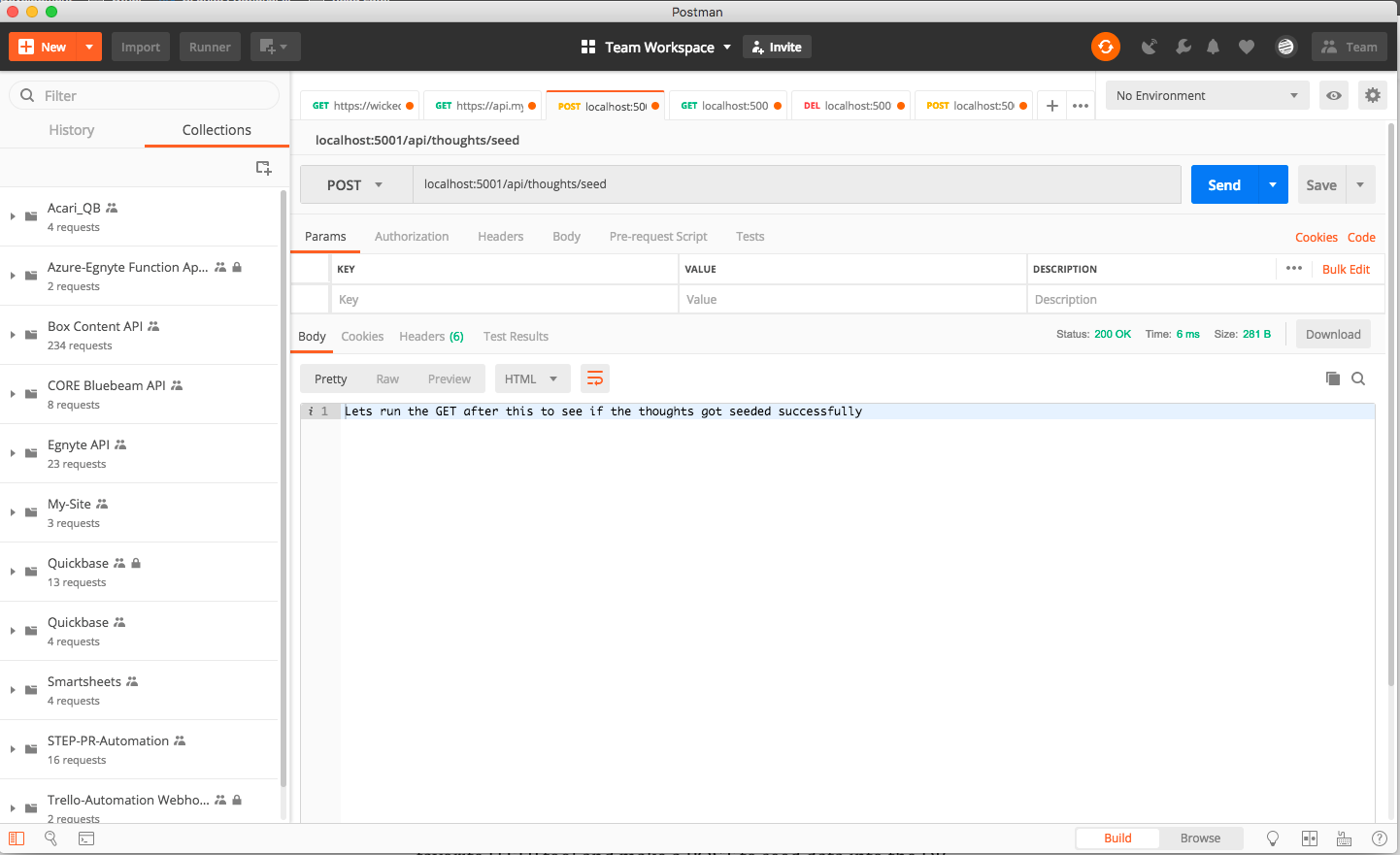Open the user avatar menu
The image size is (1400, 855).
click(1285, 47)
